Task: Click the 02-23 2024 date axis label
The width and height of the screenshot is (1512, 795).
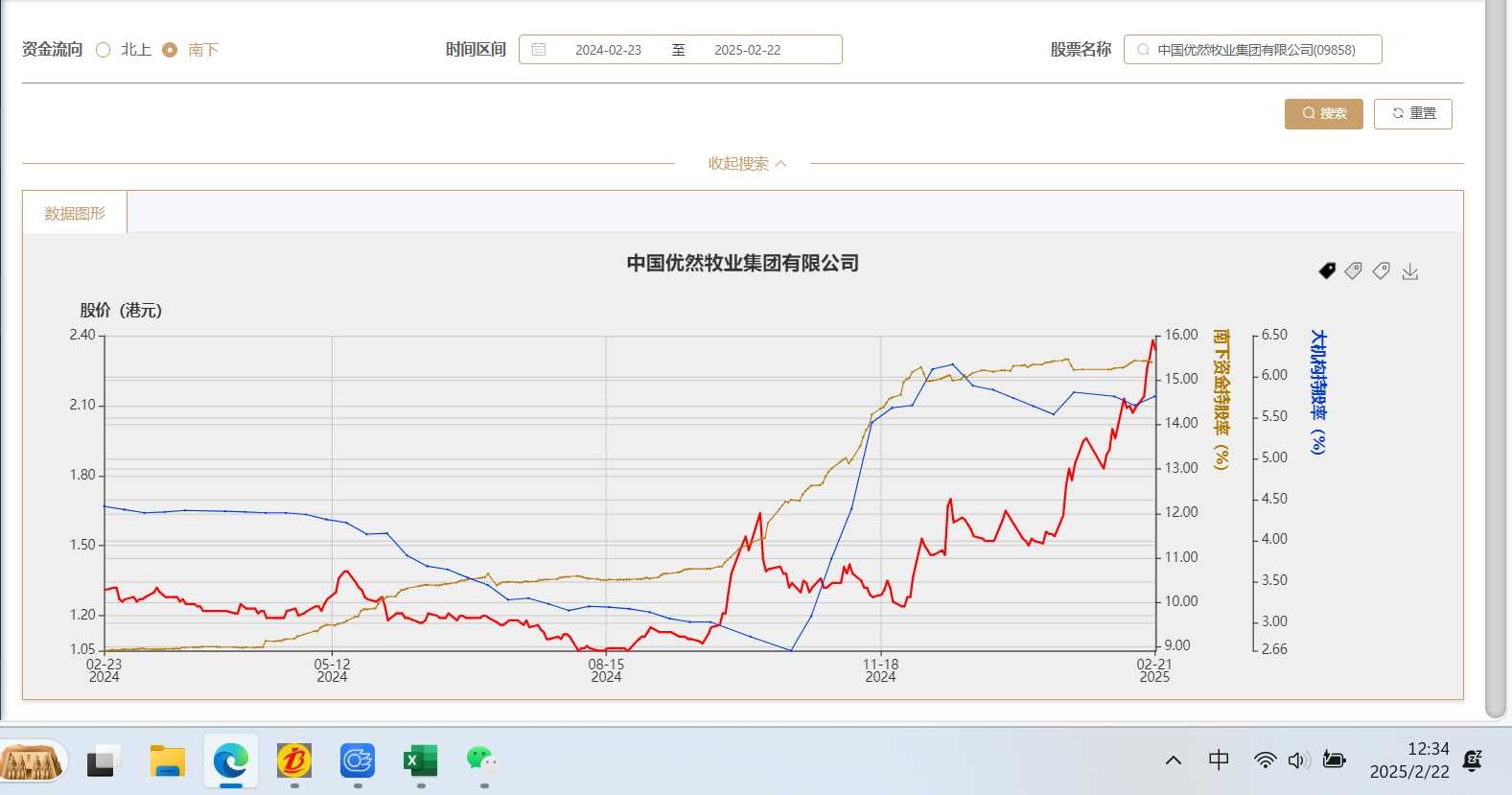Action: pos(105,669)
